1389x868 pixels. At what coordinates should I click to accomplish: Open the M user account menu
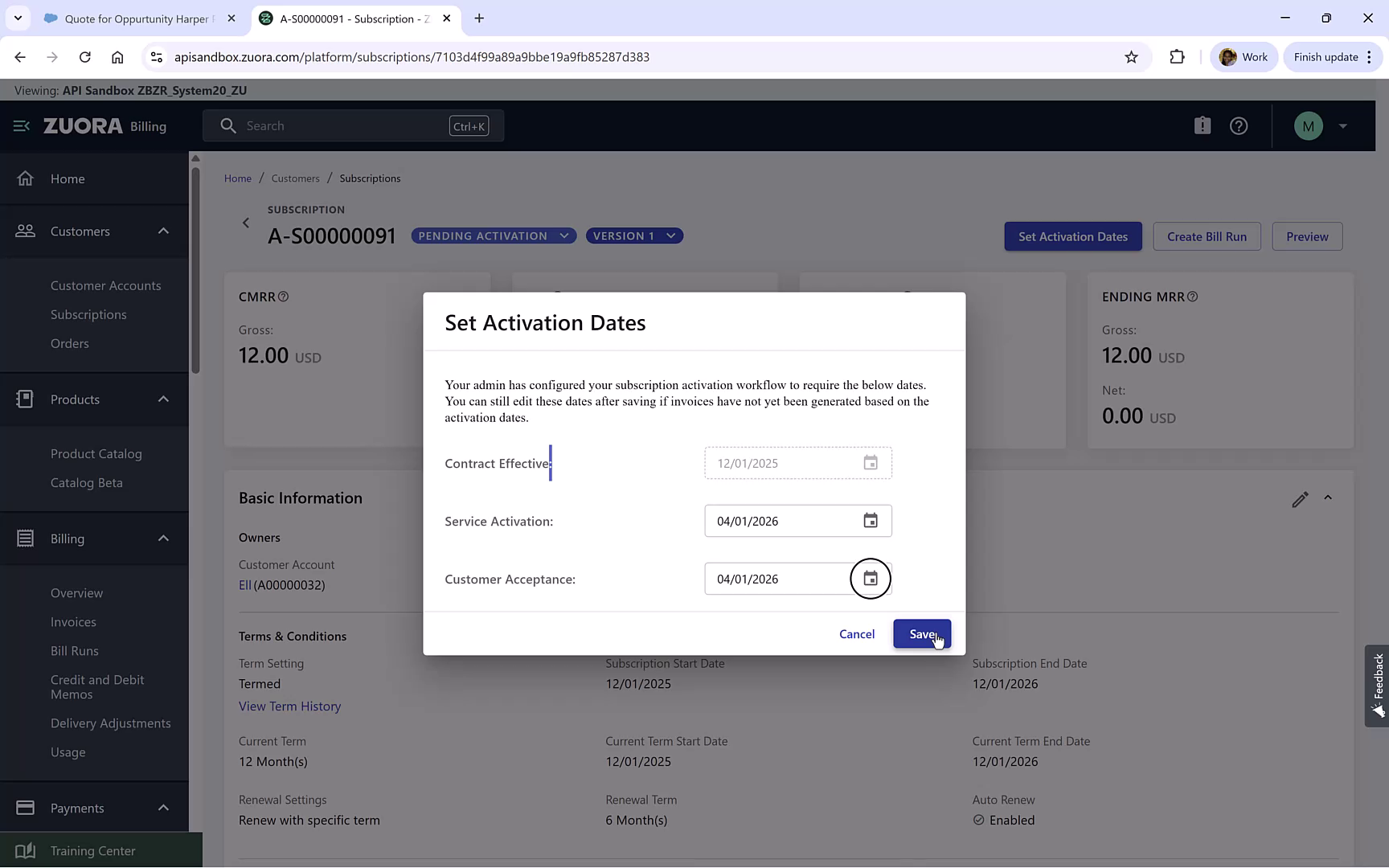click(1308, 125)
